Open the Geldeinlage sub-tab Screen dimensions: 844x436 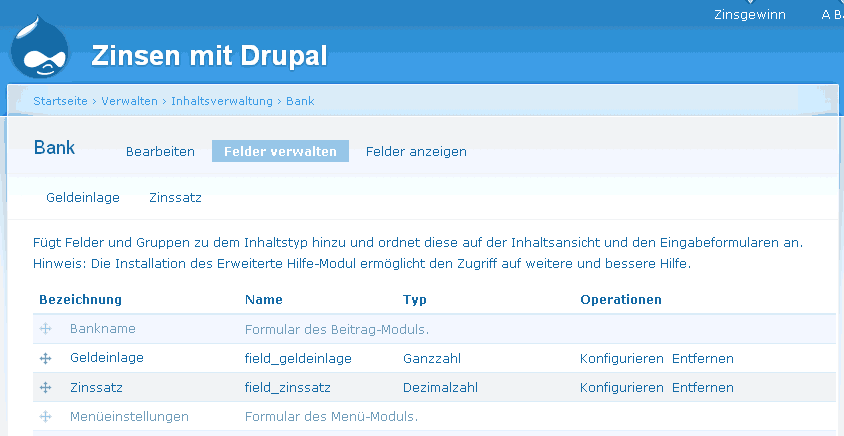[x=83, y=198]
